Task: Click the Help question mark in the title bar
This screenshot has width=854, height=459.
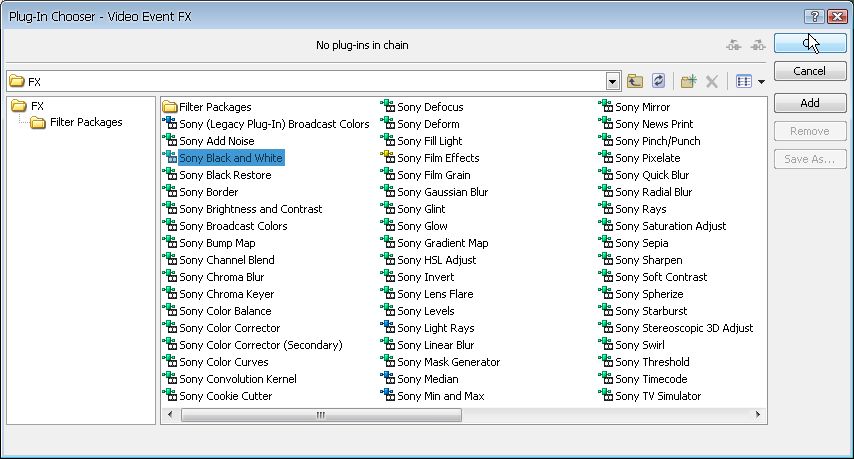Action: (x=814, y=16)
